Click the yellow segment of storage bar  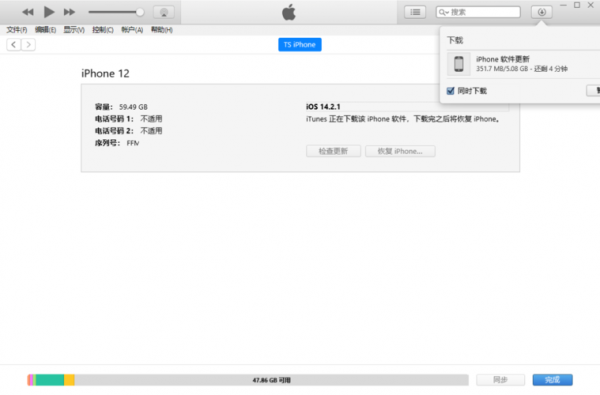pos(69,380)
